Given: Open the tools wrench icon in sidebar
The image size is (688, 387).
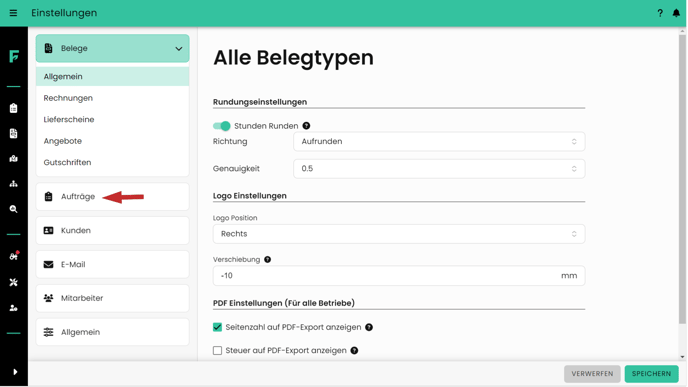Looking at the screenshot, I should [14, 282].
